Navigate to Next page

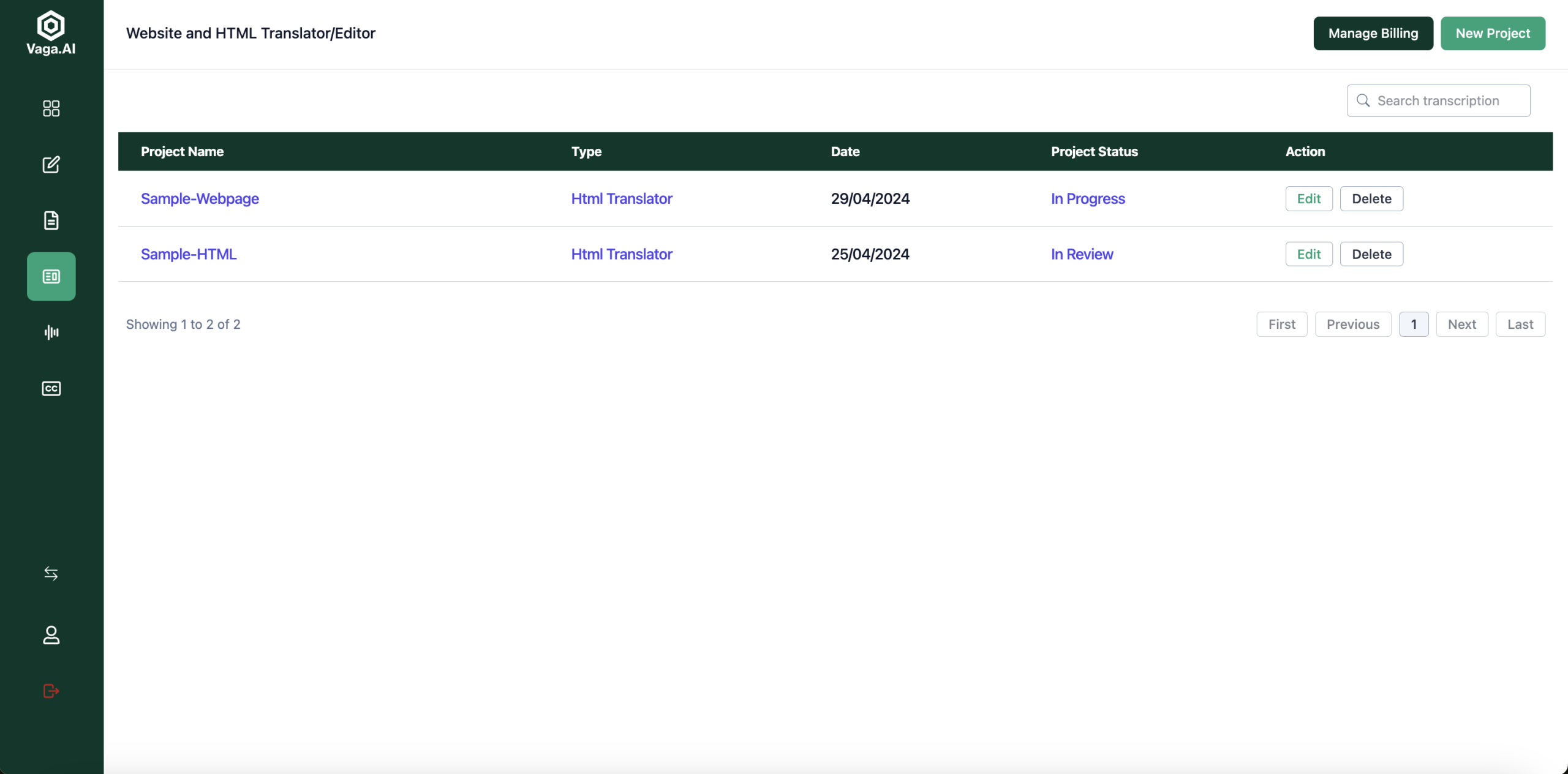pos(1462,323)
